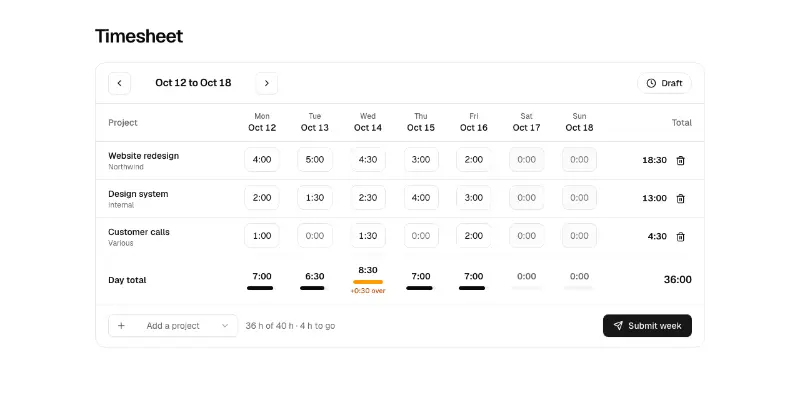
Task: Open the Add a project dropdown
Action: coord(173,326)
